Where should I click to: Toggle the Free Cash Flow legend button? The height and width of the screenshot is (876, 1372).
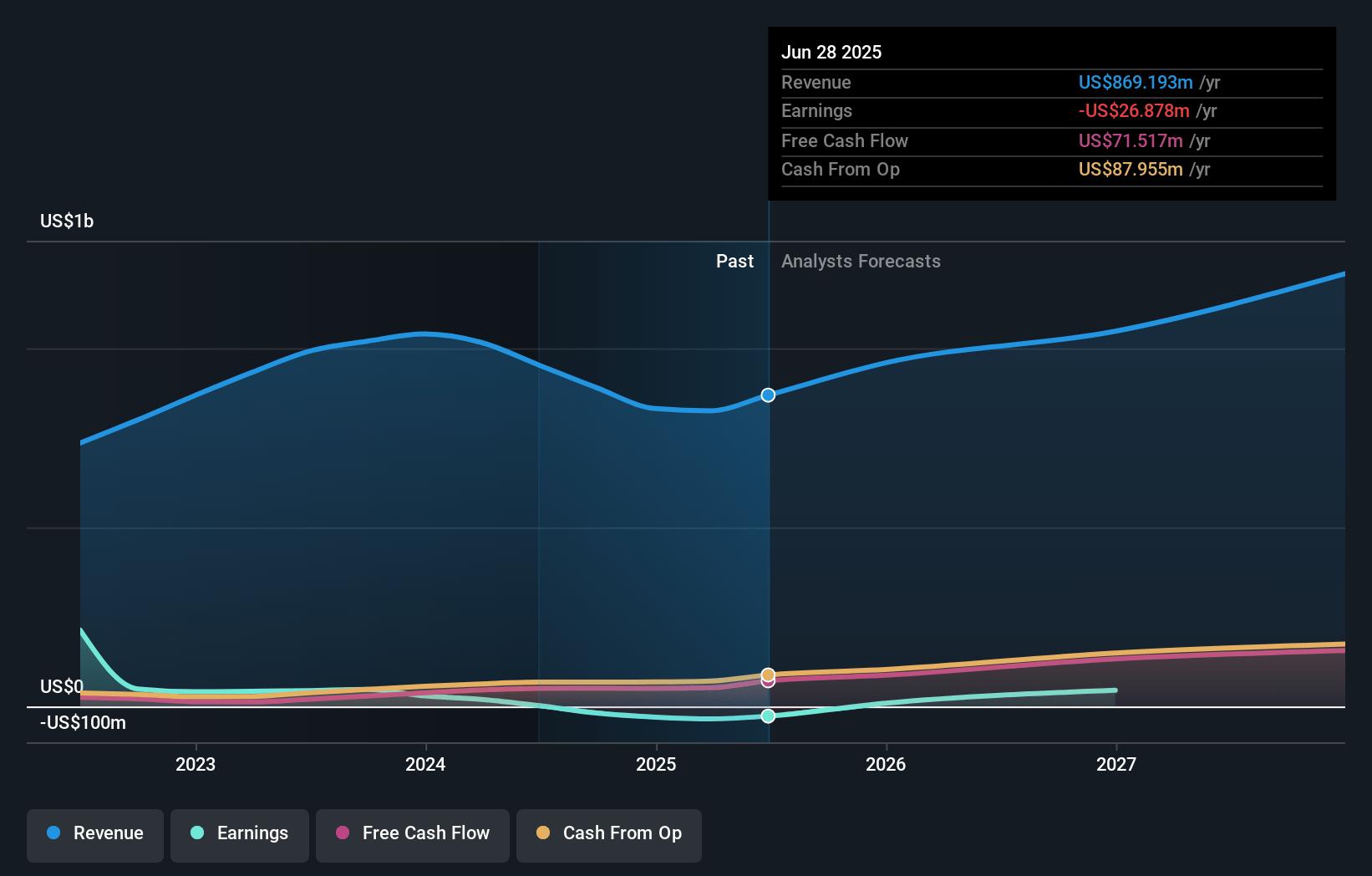tap(413, 835)
